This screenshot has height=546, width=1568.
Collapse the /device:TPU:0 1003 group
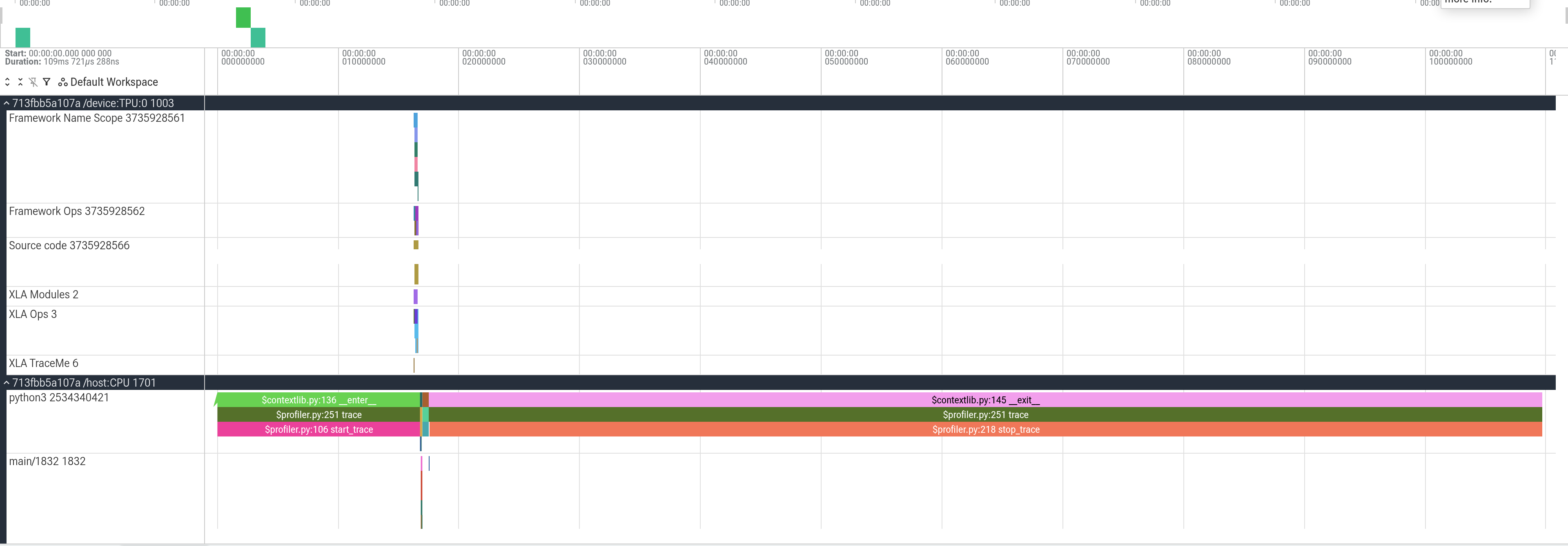point(7,103)
